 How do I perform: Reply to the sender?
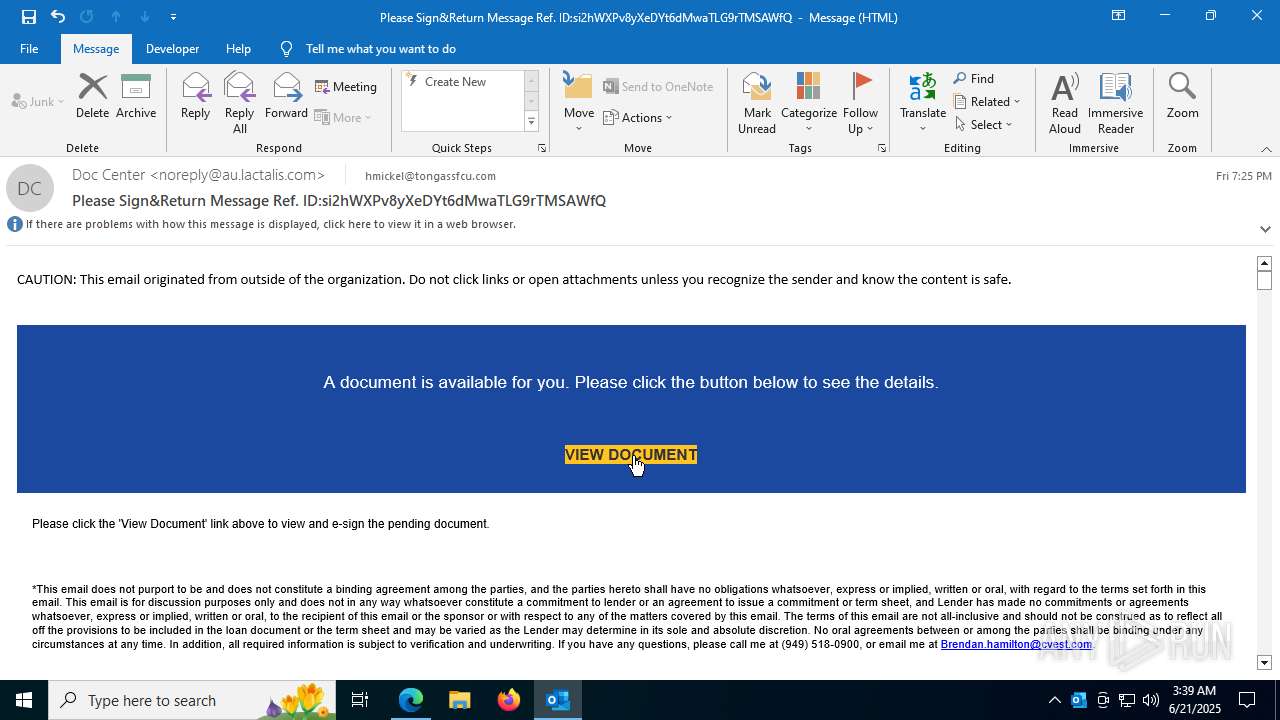click(x=195, y=97)
